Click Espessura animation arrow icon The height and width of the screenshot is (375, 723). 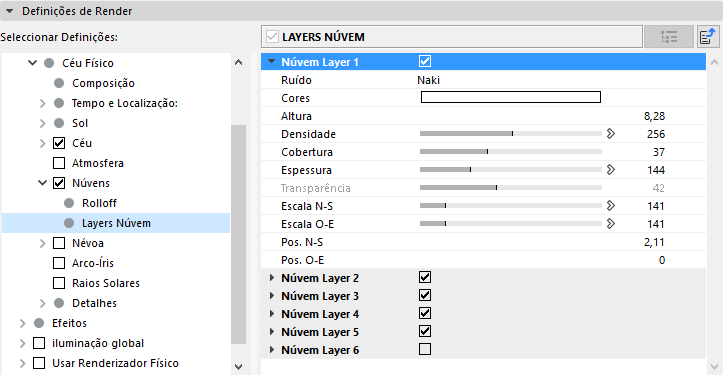click(611, 170)
